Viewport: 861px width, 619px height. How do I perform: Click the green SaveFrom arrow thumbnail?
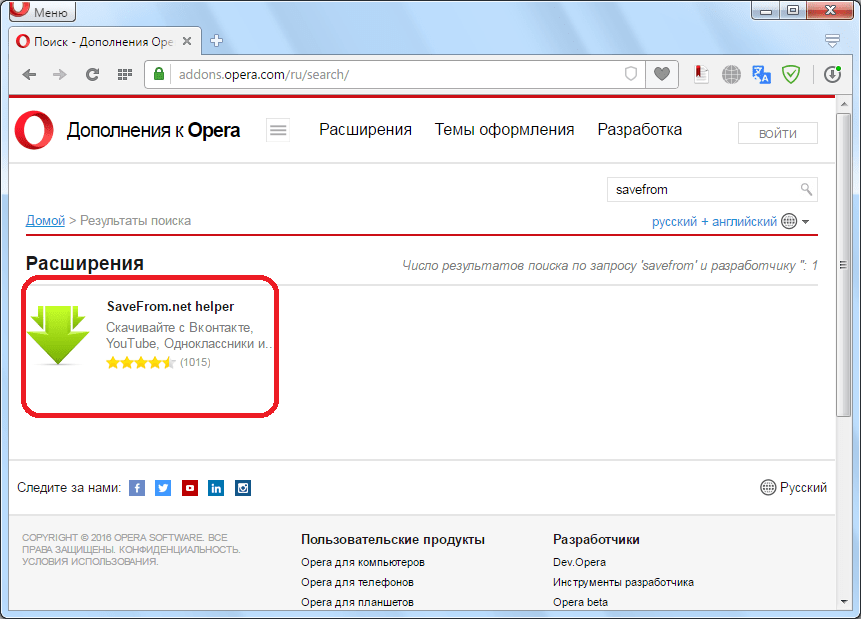(58, 335)
